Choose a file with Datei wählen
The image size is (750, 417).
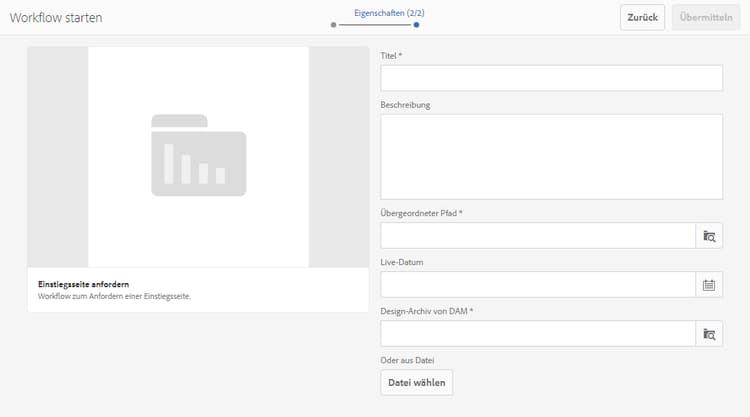pyautogui.click(x=417, y=383)
